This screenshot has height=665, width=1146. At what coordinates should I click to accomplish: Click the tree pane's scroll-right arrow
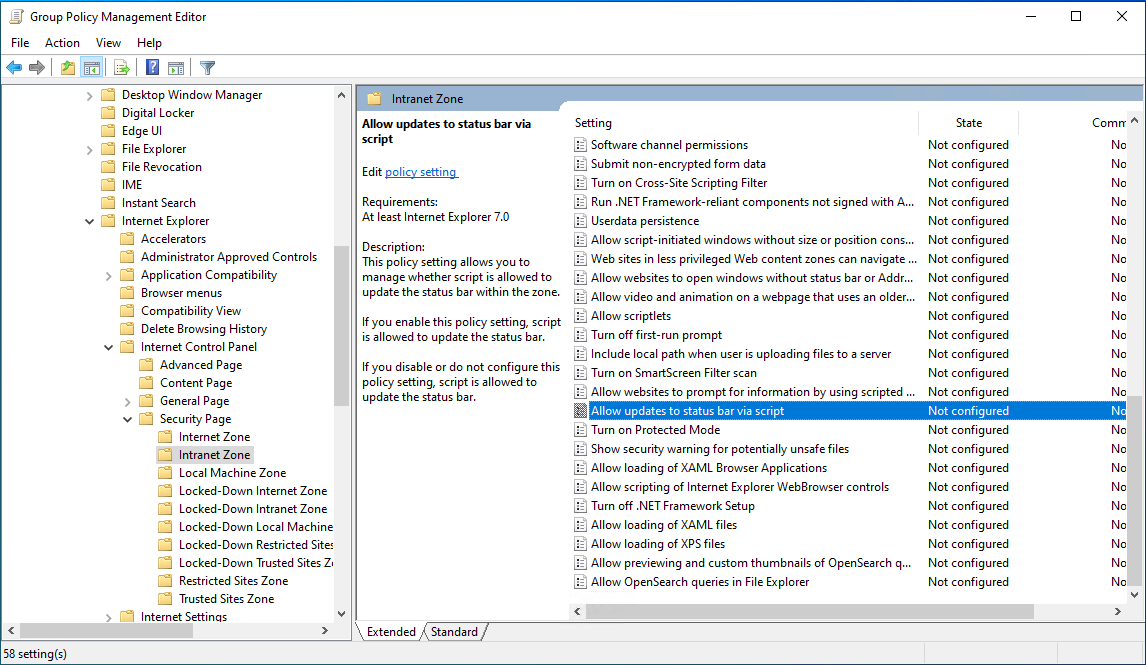tap(325, 631)
